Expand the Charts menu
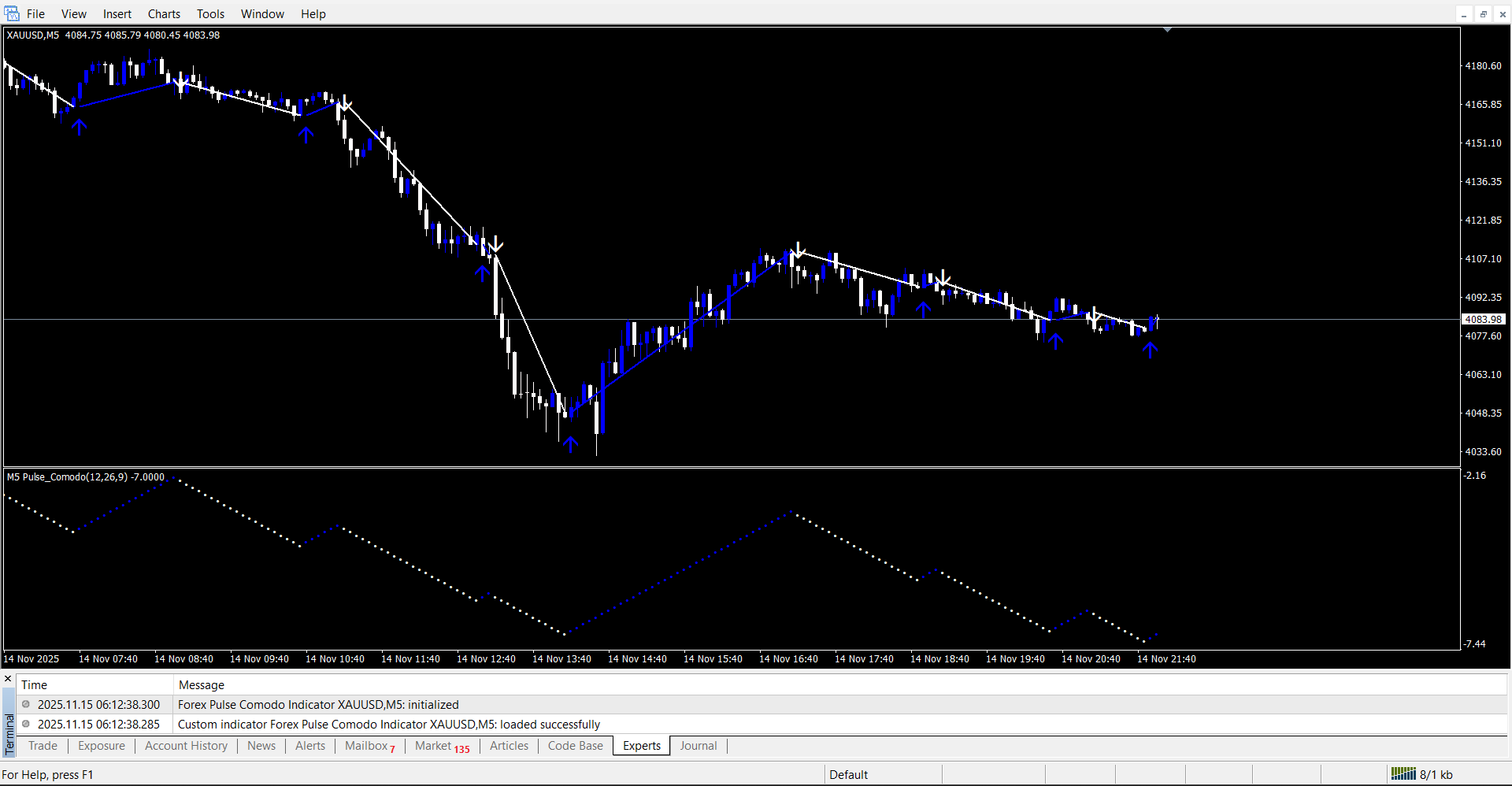The image size is (1512, 786). click(164, 14)
